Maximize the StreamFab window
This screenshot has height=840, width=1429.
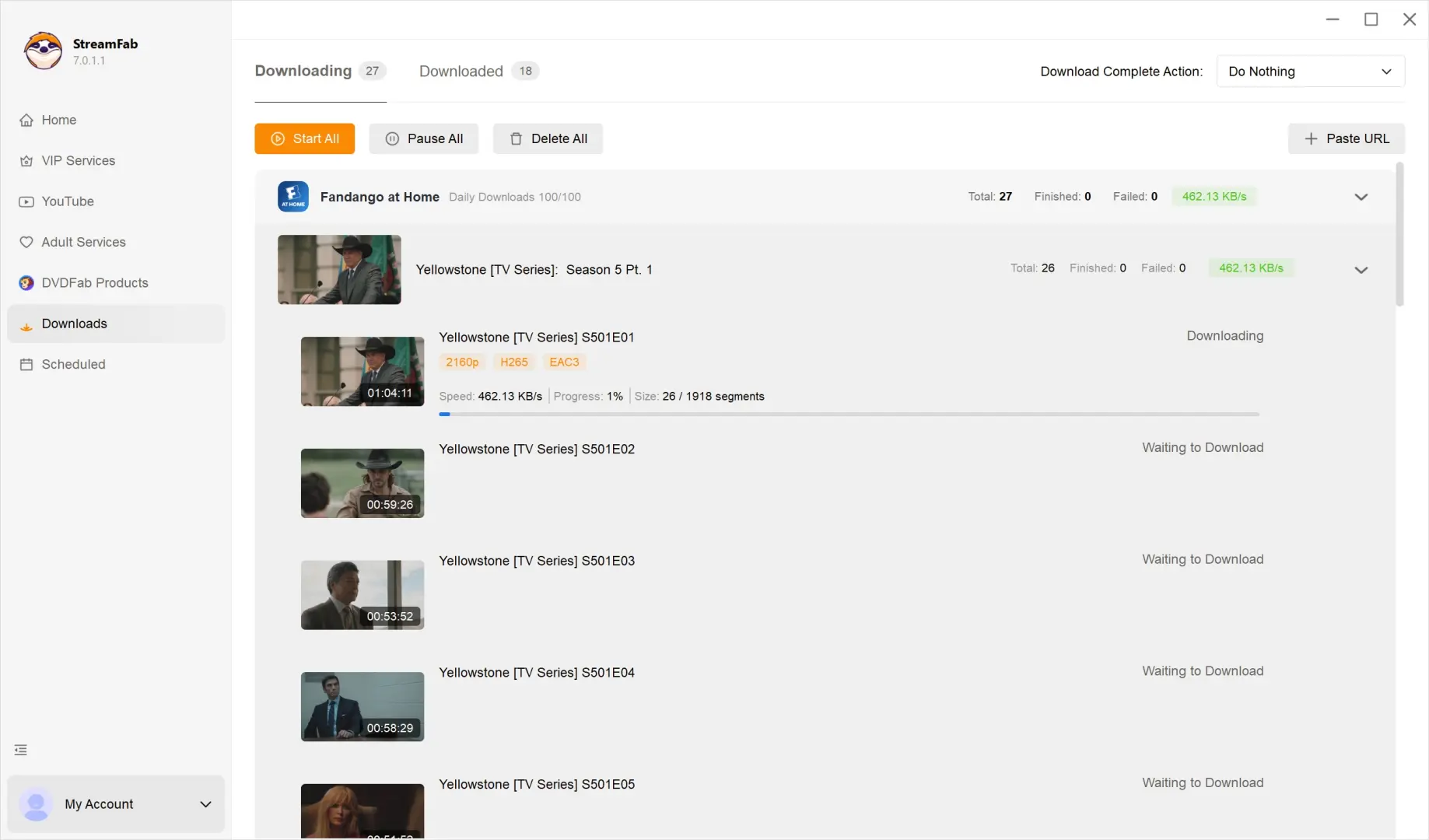(1371, 19)
